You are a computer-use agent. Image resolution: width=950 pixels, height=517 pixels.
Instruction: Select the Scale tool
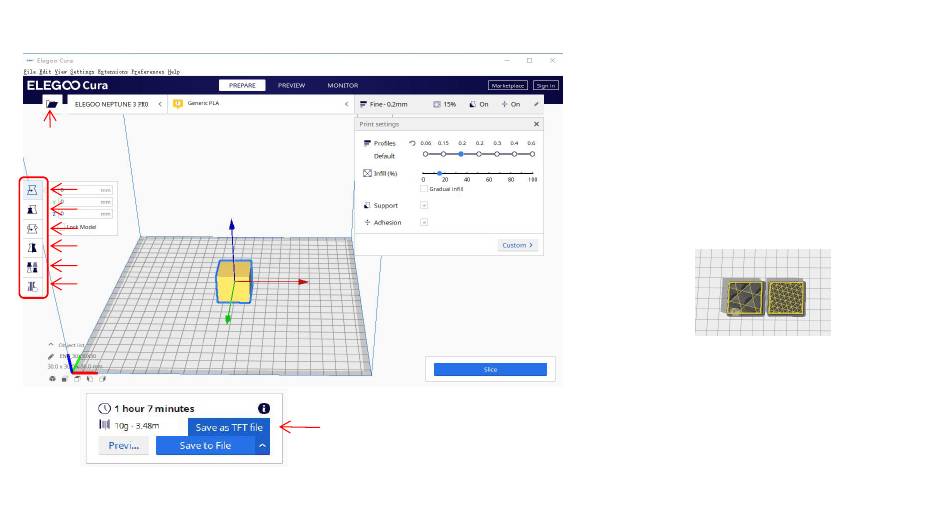coord(33,209)
